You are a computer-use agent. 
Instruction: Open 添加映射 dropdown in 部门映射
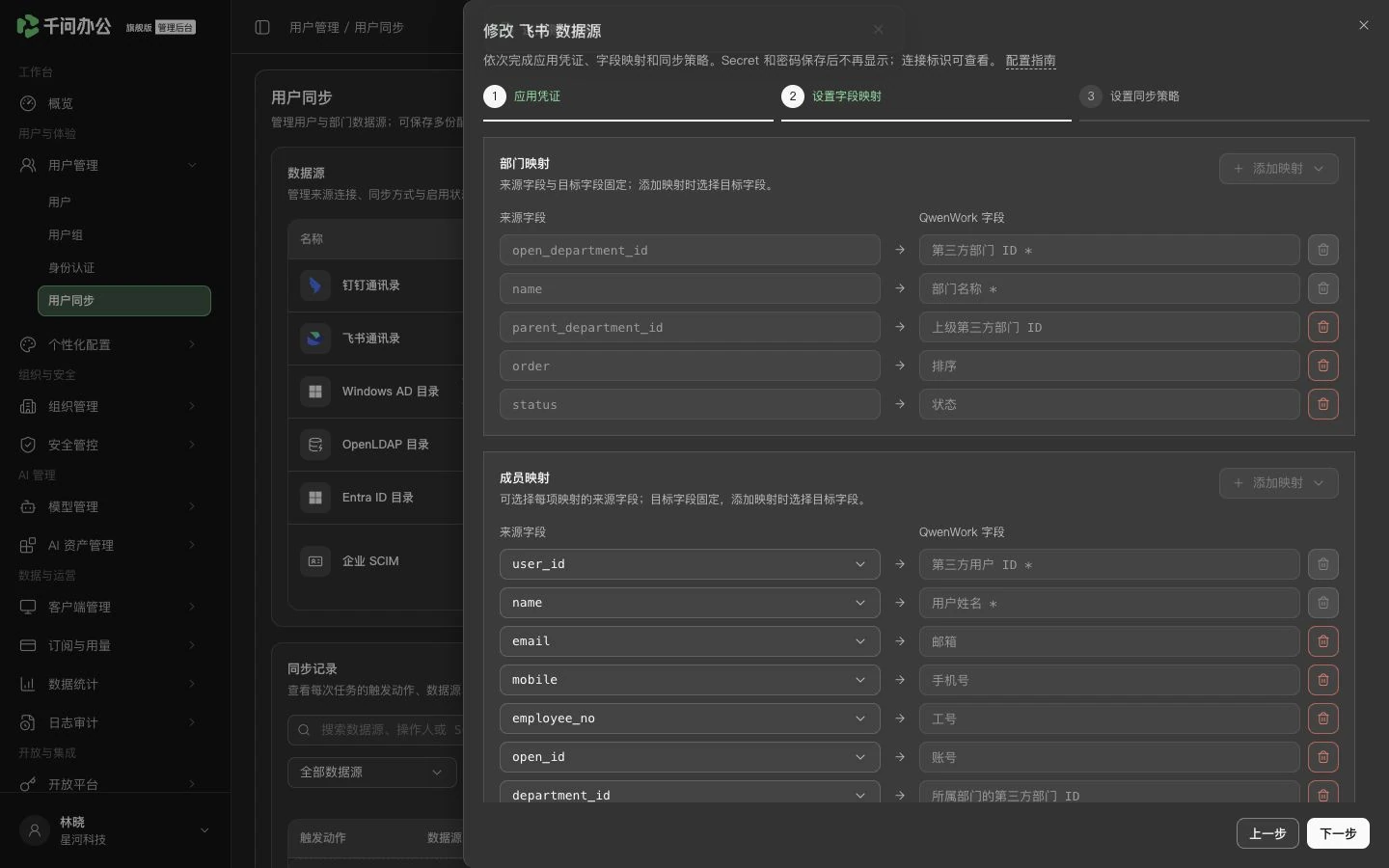pyautogui.click(x=1278, y=169)
